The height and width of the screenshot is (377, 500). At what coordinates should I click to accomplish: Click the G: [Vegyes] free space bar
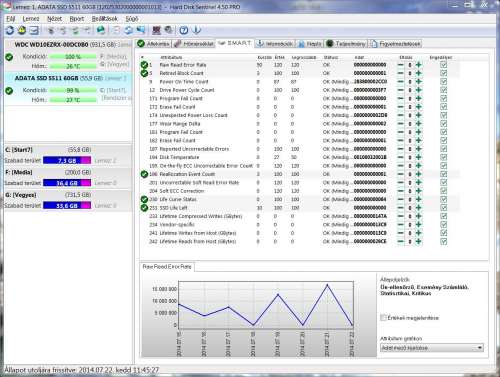pos(67,205)
